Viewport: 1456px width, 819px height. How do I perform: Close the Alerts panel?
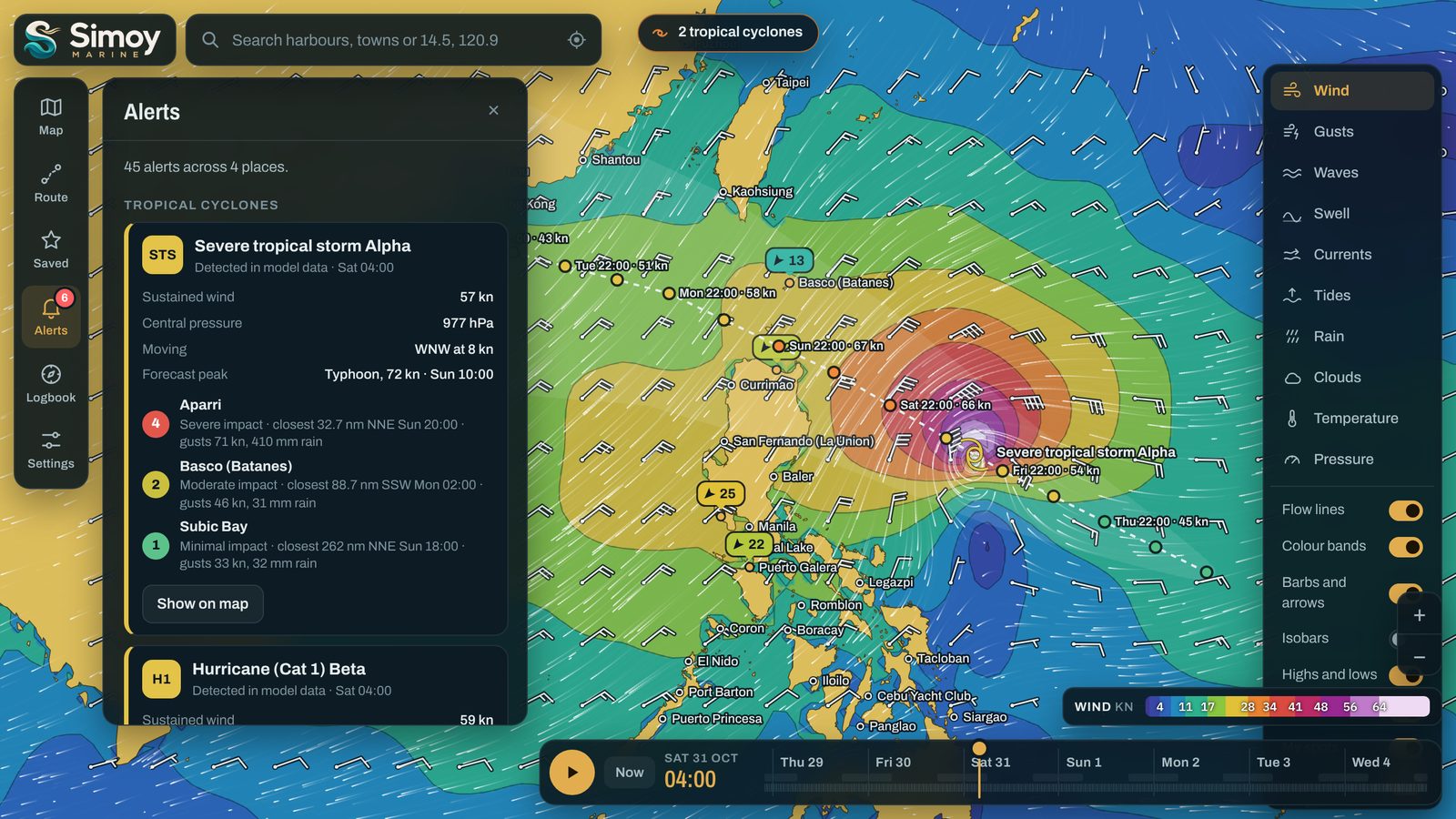click(493, 110)
